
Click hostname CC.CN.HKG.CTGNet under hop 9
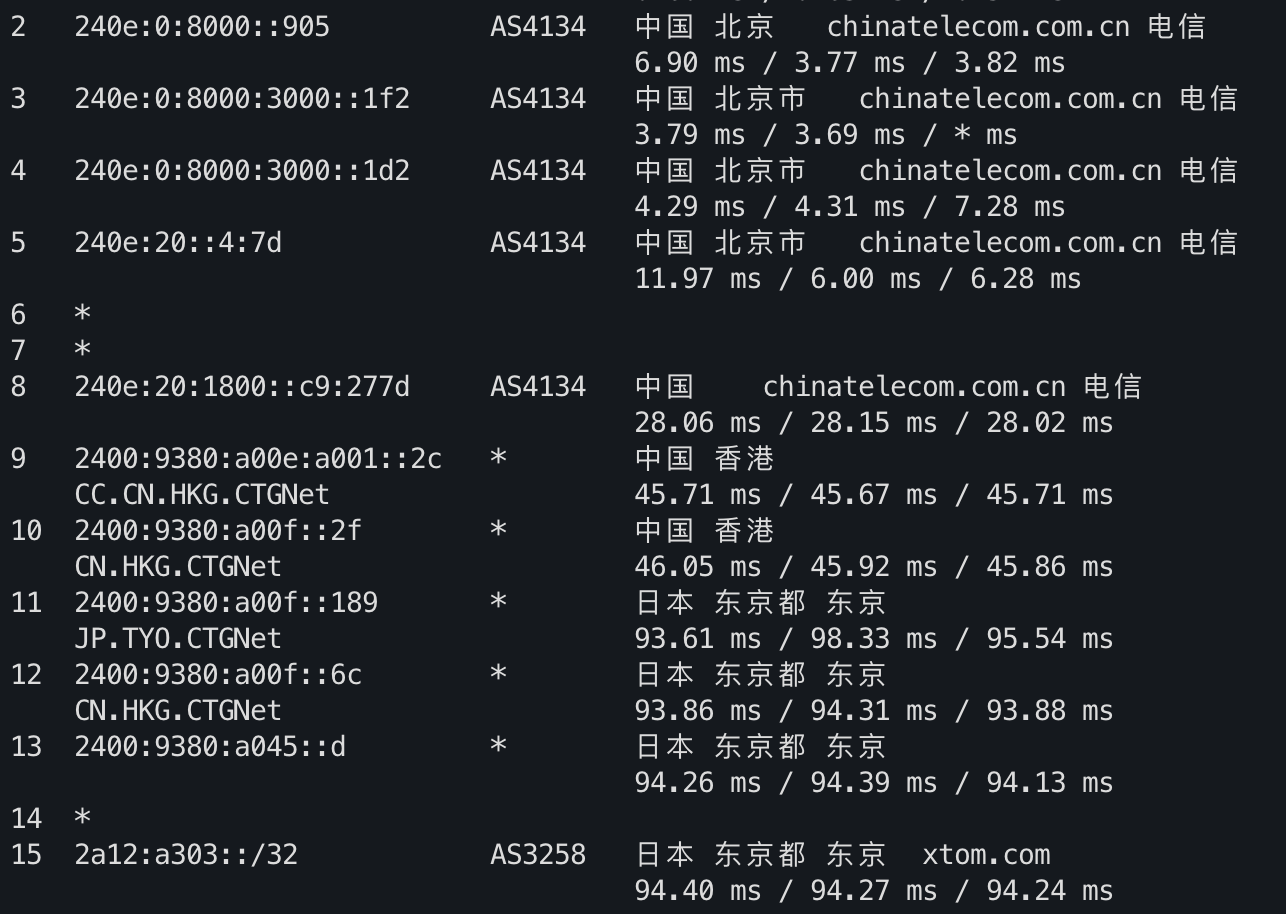pos(202,495)
